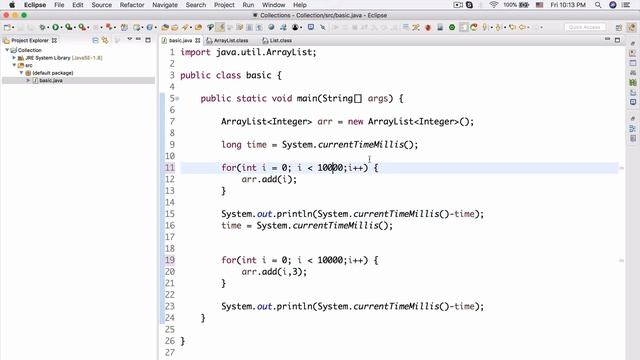Collapse the main method fold at line 5
This screenshot has height=360, width=640.
(178, 98)
